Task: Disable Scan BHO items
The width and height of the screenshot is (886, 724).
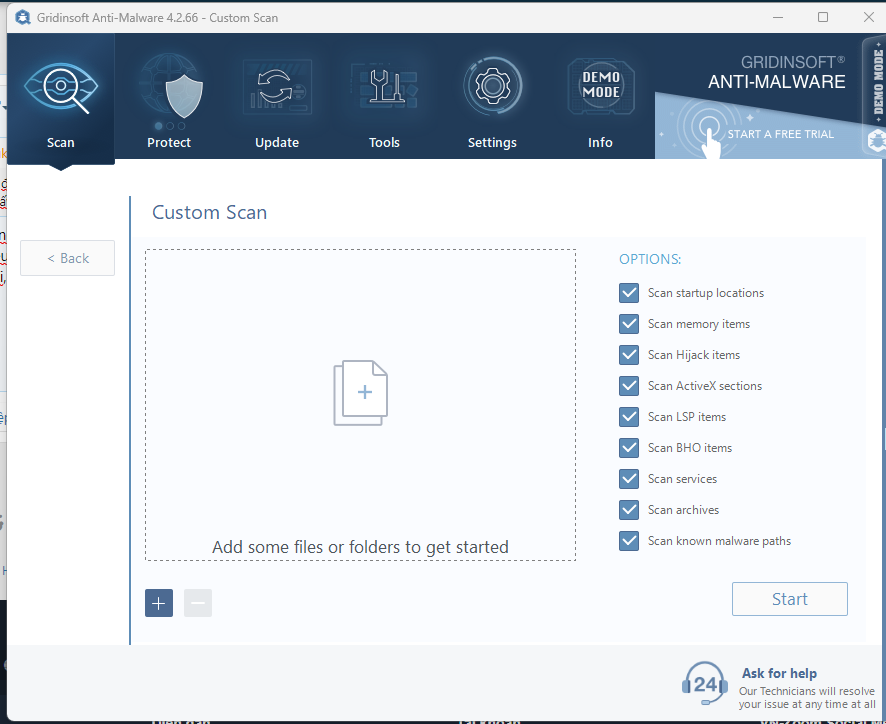Action: coord(629,448)
